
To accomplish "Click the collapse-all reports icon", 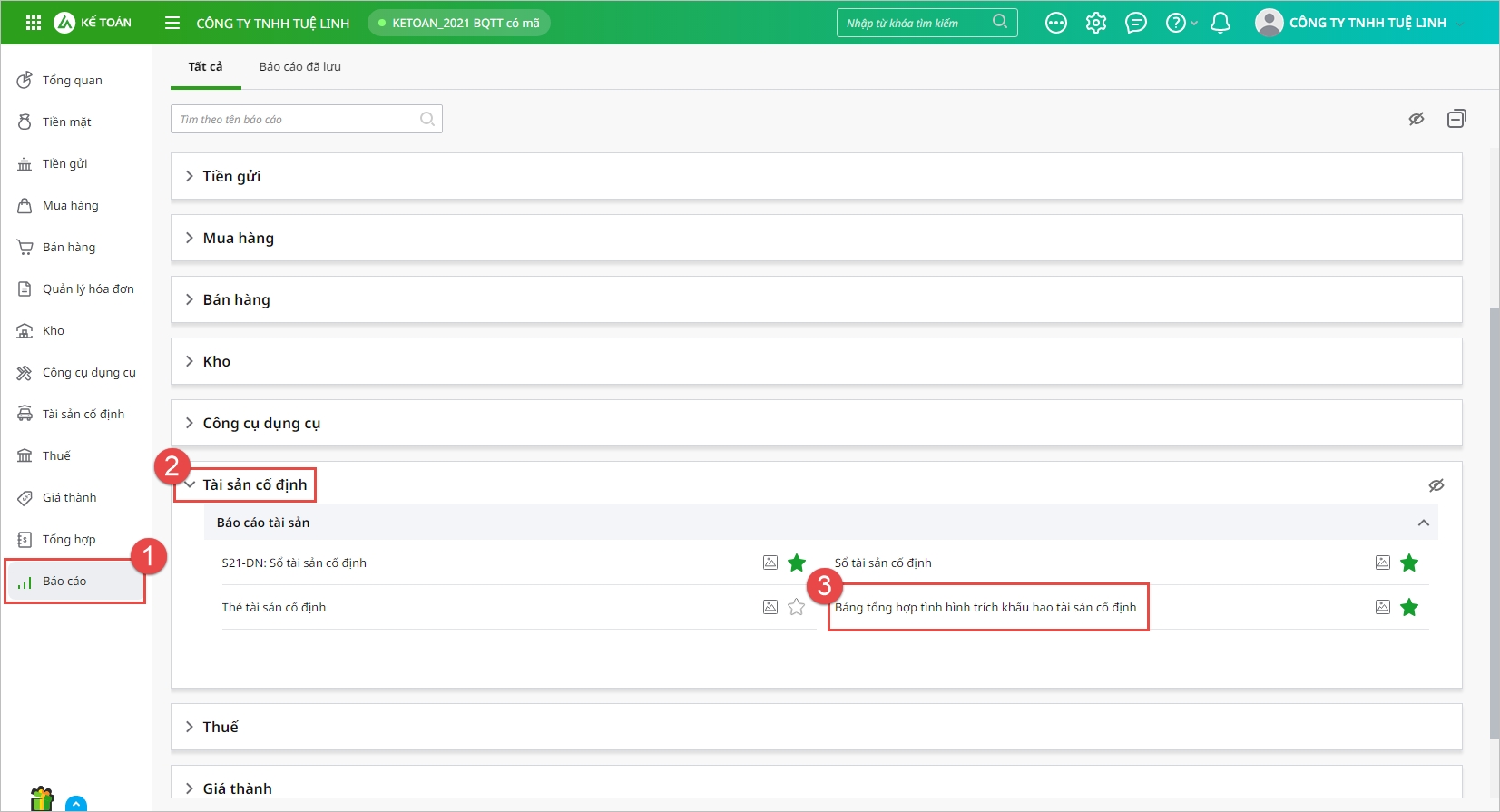I will coord(1456,119).
